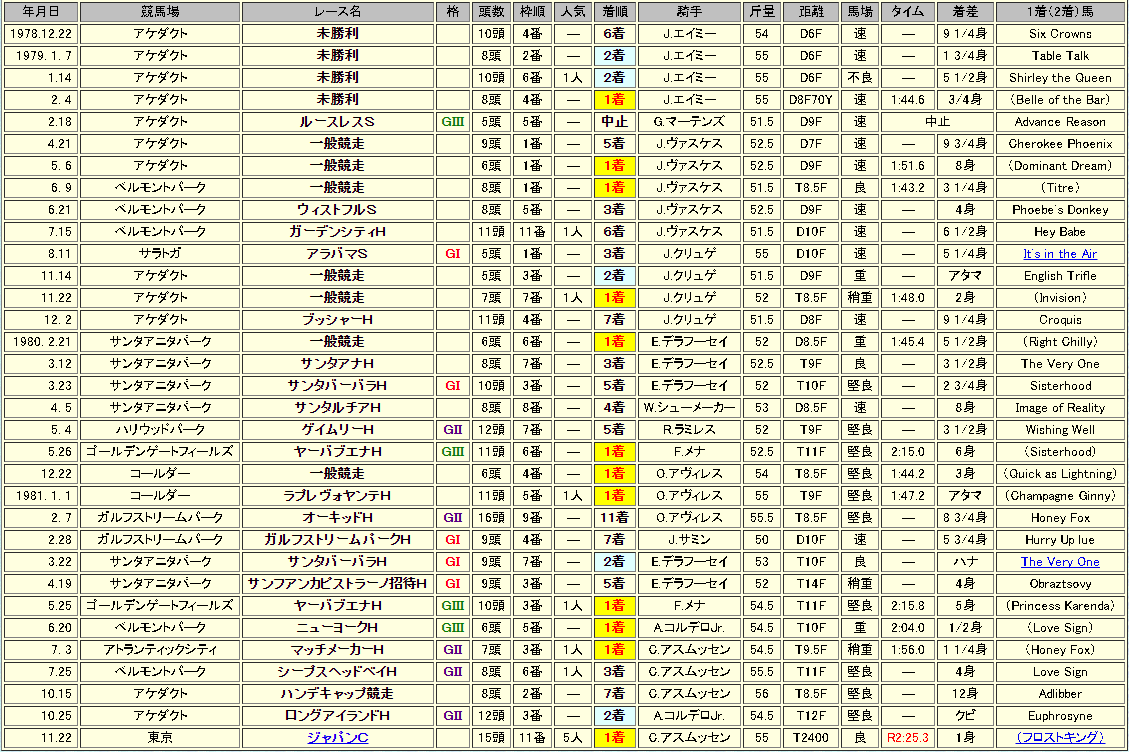Viewport: 1129px width, 752px height.
Task: Select the オーキッドH race name cell
Action: click(x=338, y=518)
